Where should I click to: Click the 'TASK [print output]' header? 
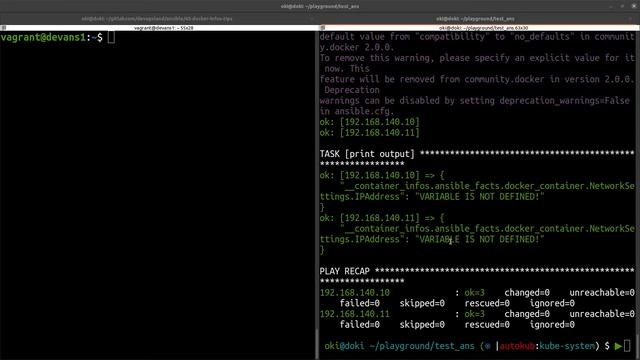pos(367,154)
